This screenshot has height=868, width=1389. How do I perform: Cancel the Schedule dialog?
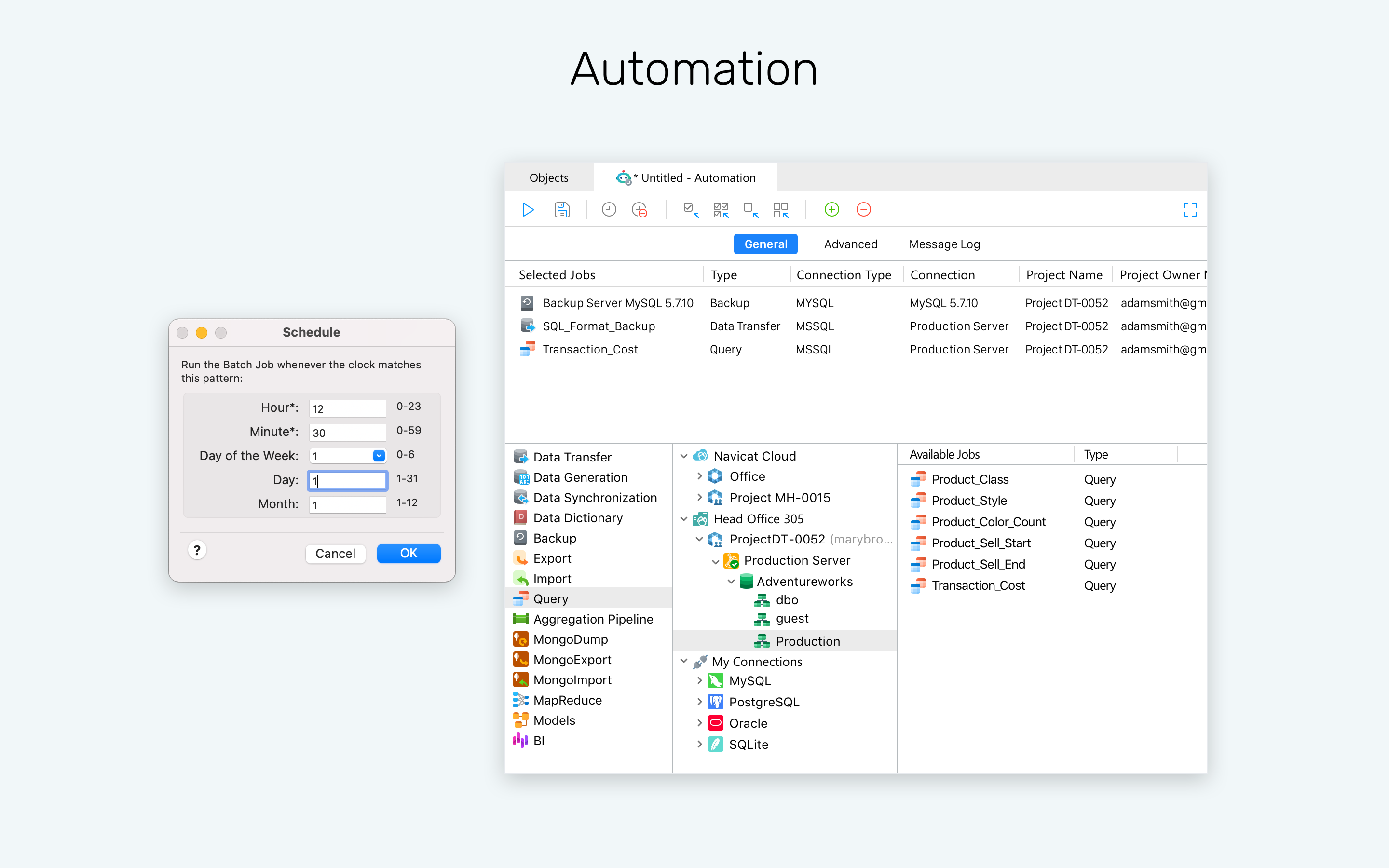coord(335,554)
